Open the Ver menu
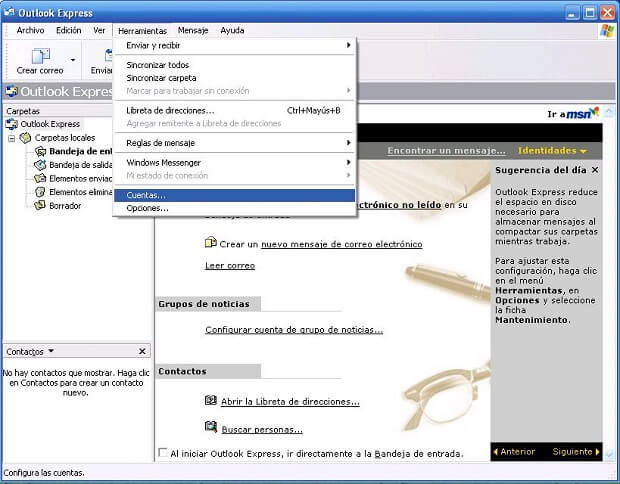 pos(99,30)
